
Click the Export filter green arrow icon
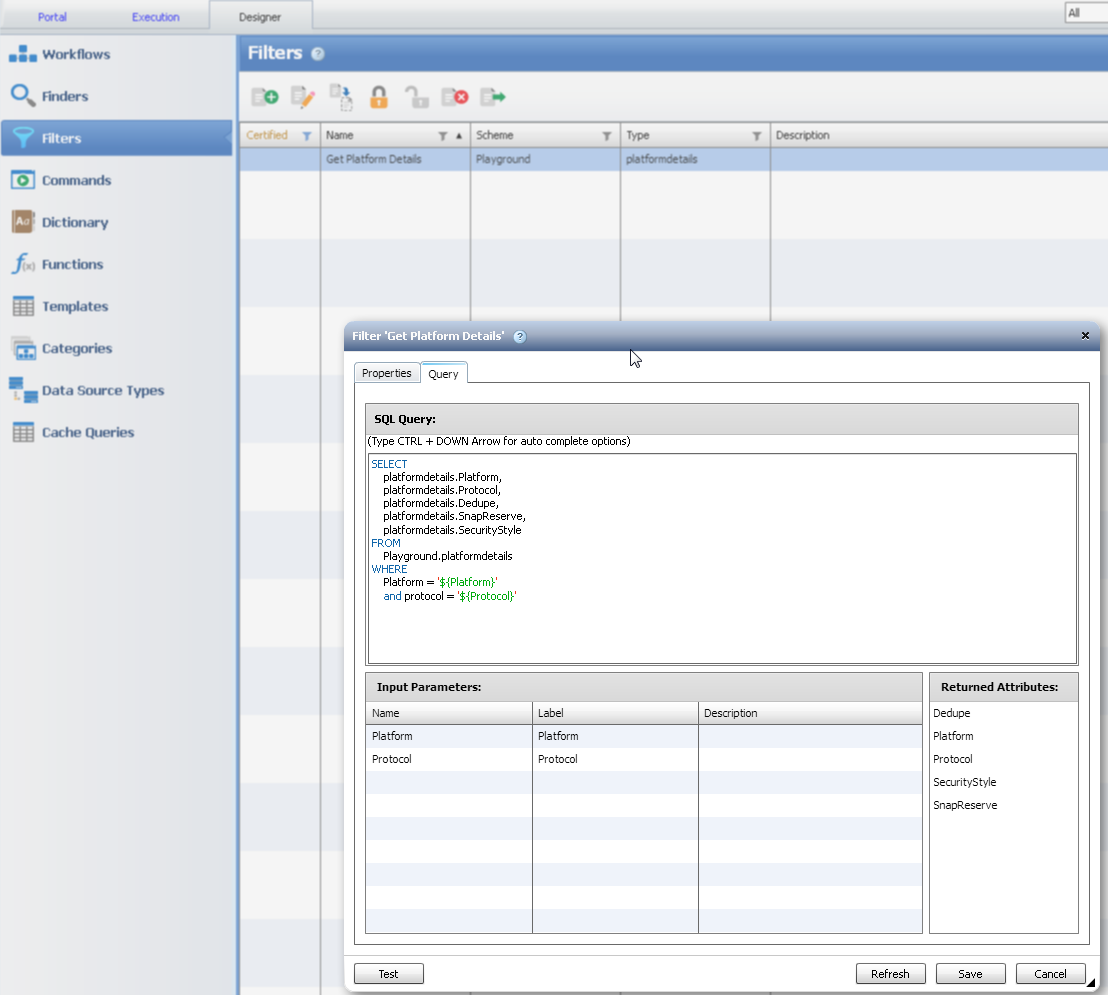[x=493, y=97]
